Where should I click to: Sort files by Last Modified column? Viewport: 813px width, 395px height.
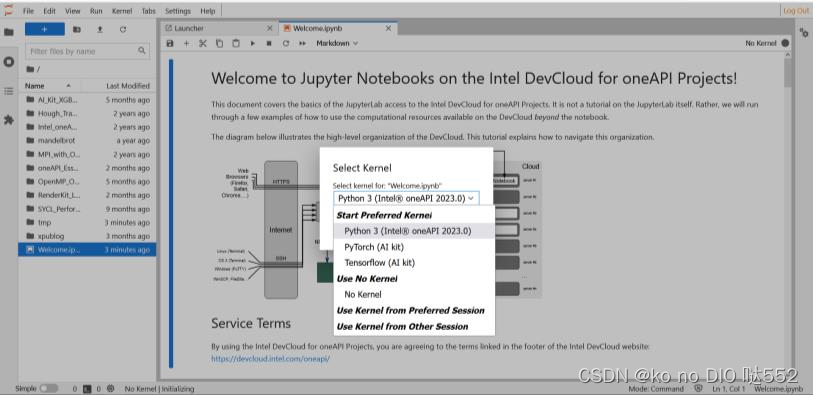[x=128, y=86]
